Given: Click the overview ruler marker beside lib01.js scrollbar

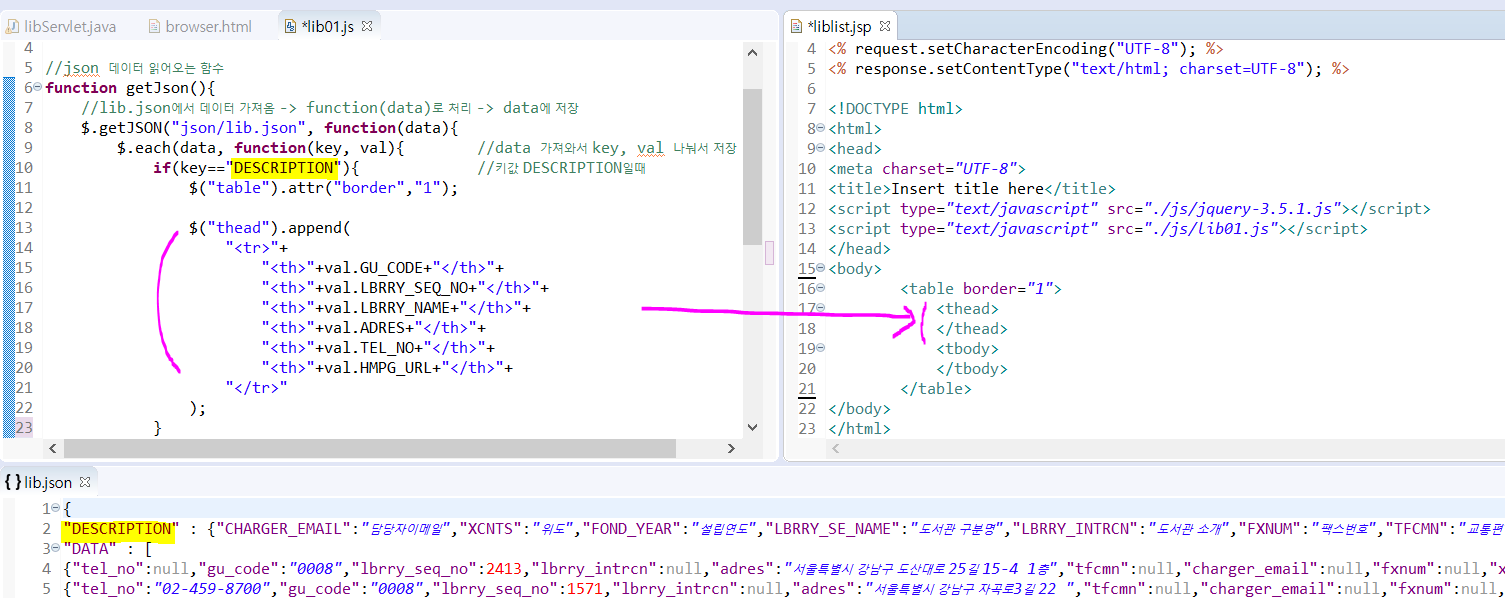Looking at the screenshot, I should (x=769, y=253).
